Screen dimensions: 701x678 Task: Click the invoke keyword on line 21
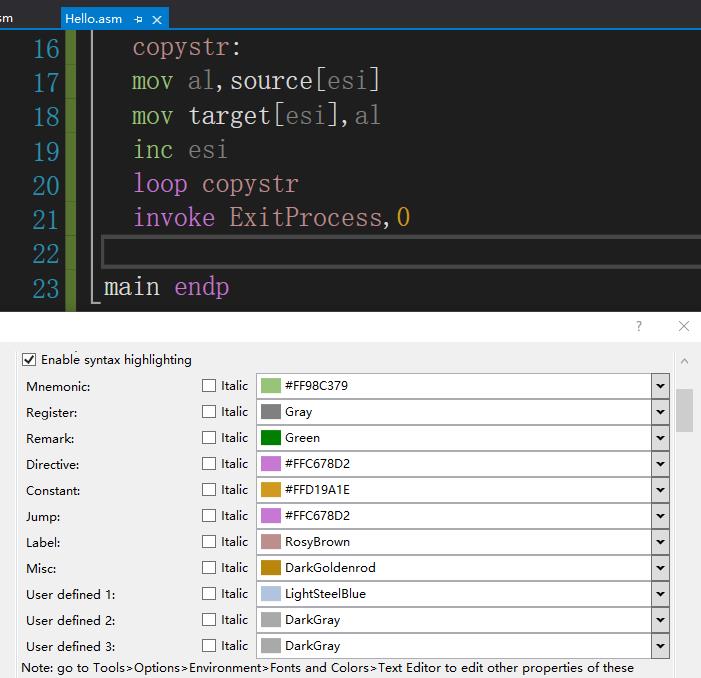(x=174, y=217)
